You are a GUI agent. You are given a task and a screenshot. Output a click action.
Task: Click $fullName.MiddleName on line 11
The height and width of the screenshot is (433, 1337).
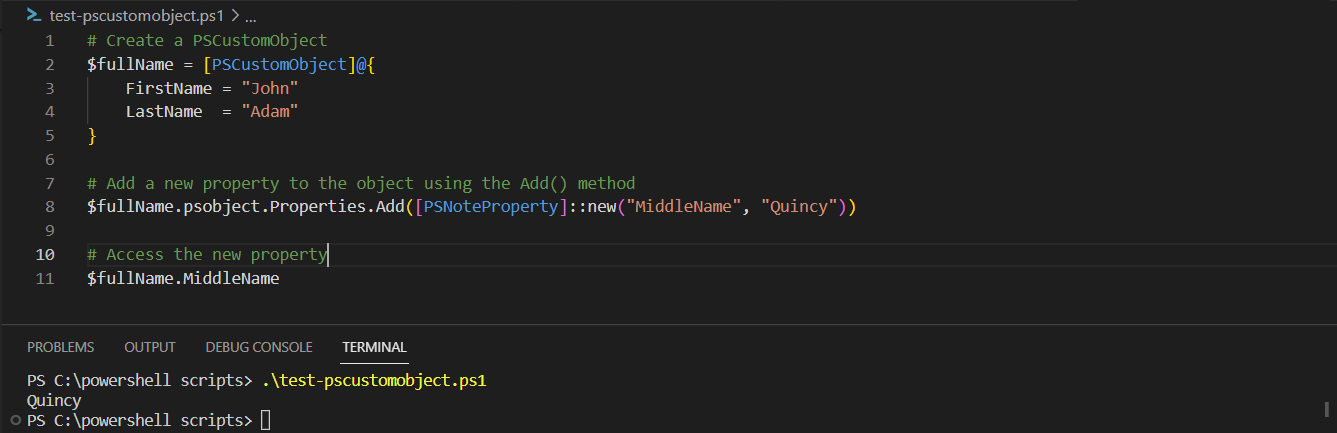click(183, 279)
